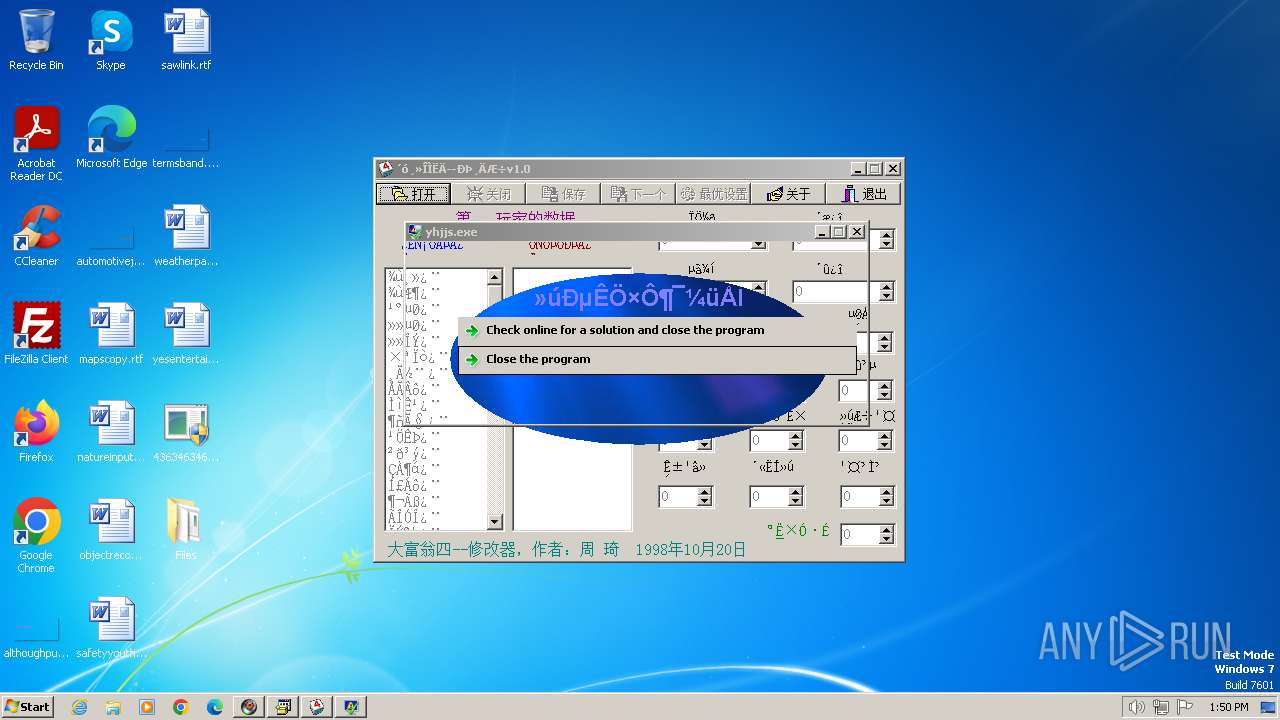1280x720 pixels.
Task: Open the Recycle Bin desktop icon
Action: click(36, 40)
